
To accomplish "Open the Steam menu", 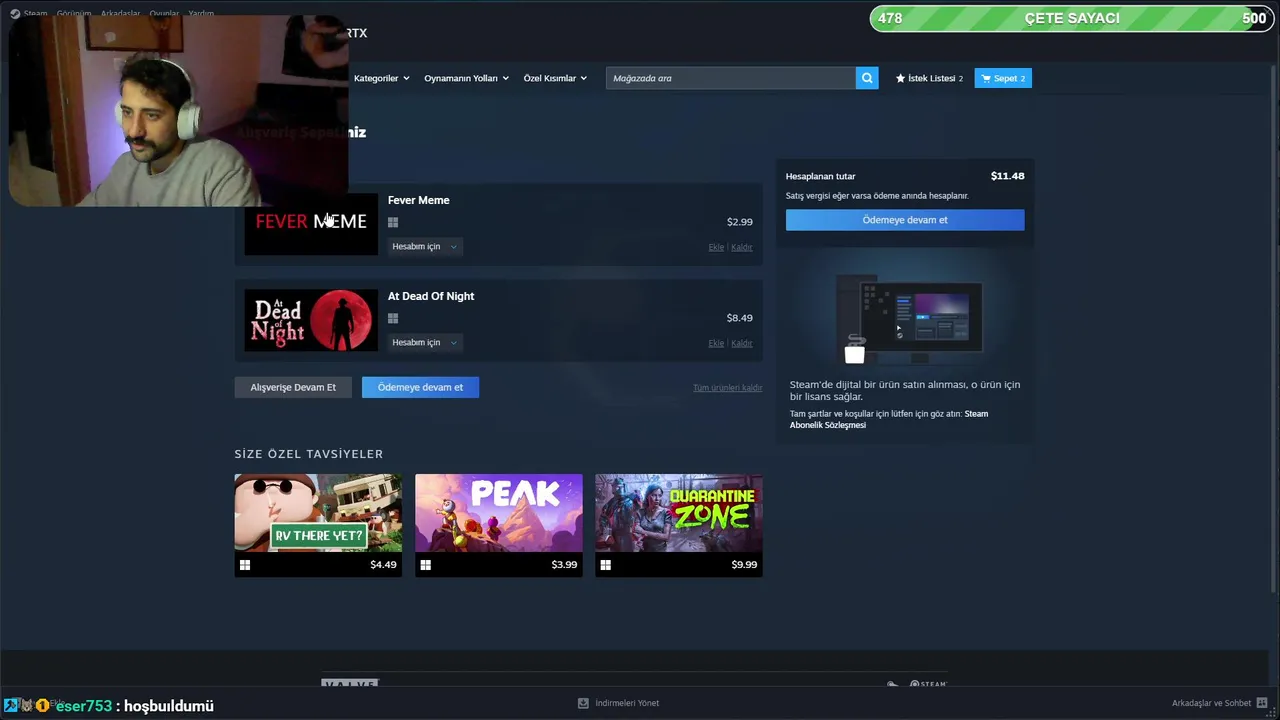I will pos(35,14).
